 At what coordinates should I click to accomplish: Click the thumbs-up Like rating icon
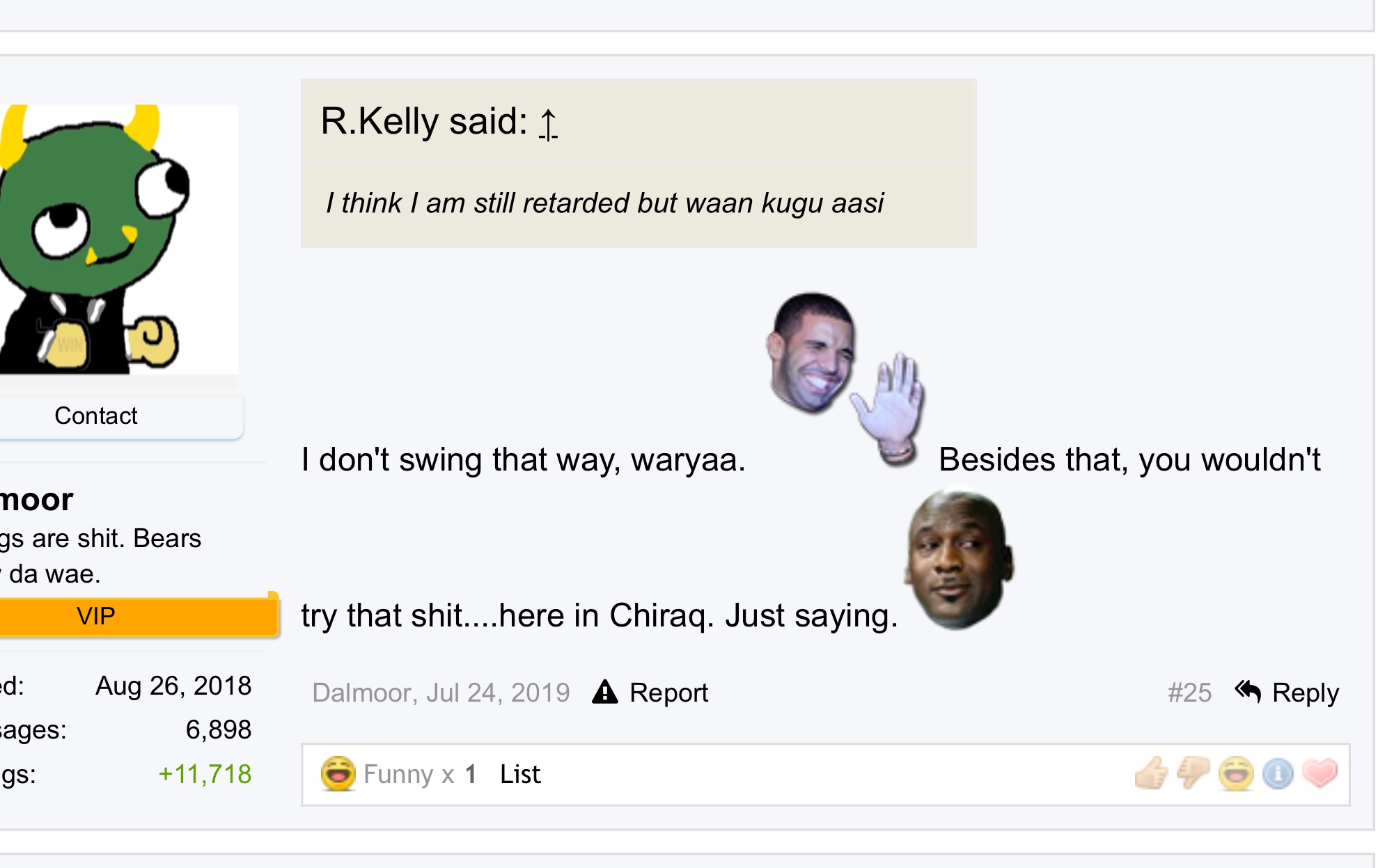1151,773
